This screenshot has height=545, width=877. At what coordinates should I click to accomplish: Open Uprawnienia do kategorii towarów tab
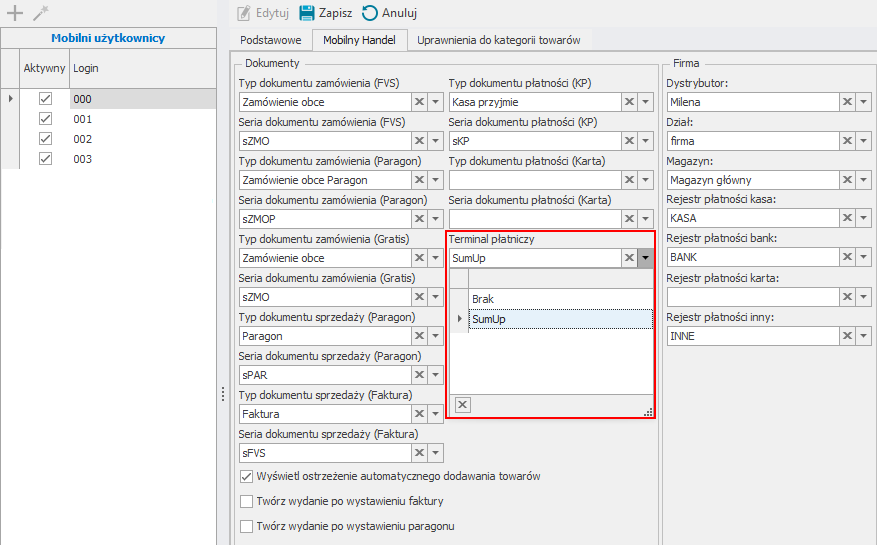pos(500,40)
